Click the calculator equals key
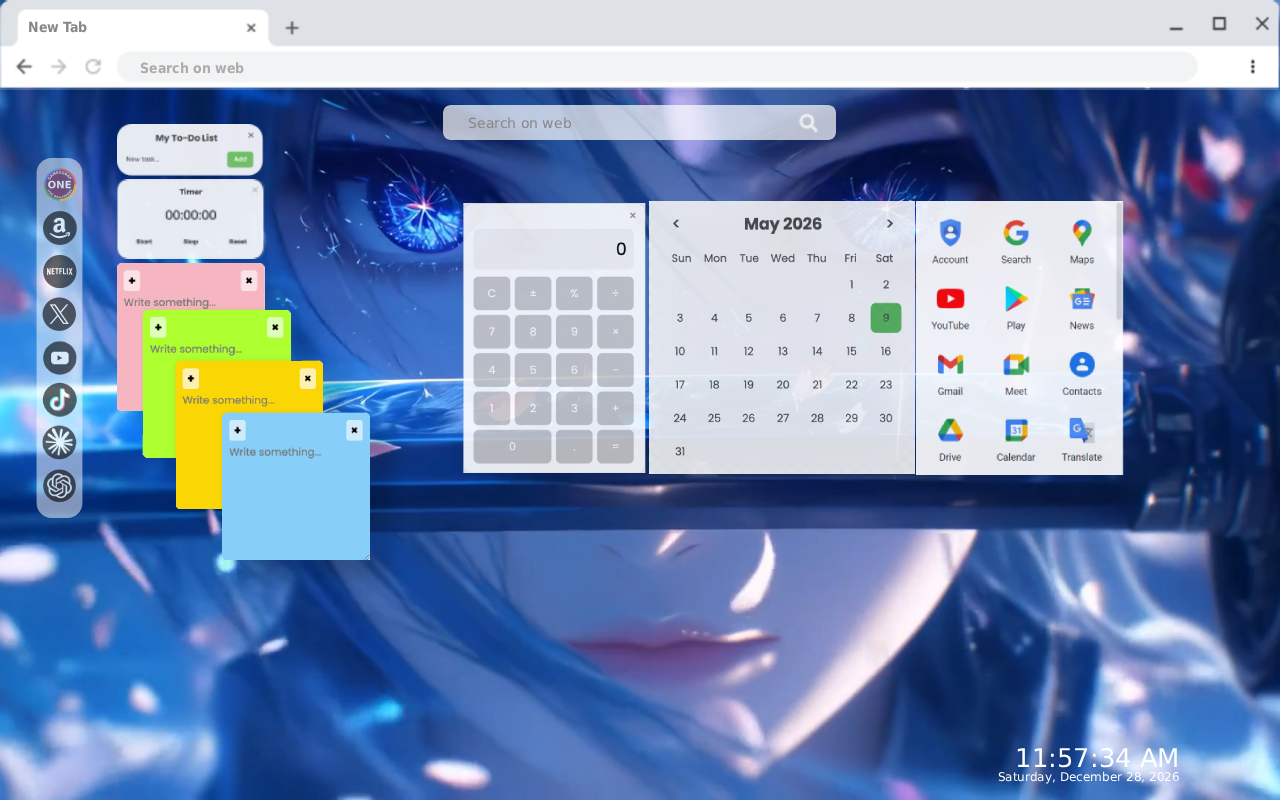 [615, 447]
